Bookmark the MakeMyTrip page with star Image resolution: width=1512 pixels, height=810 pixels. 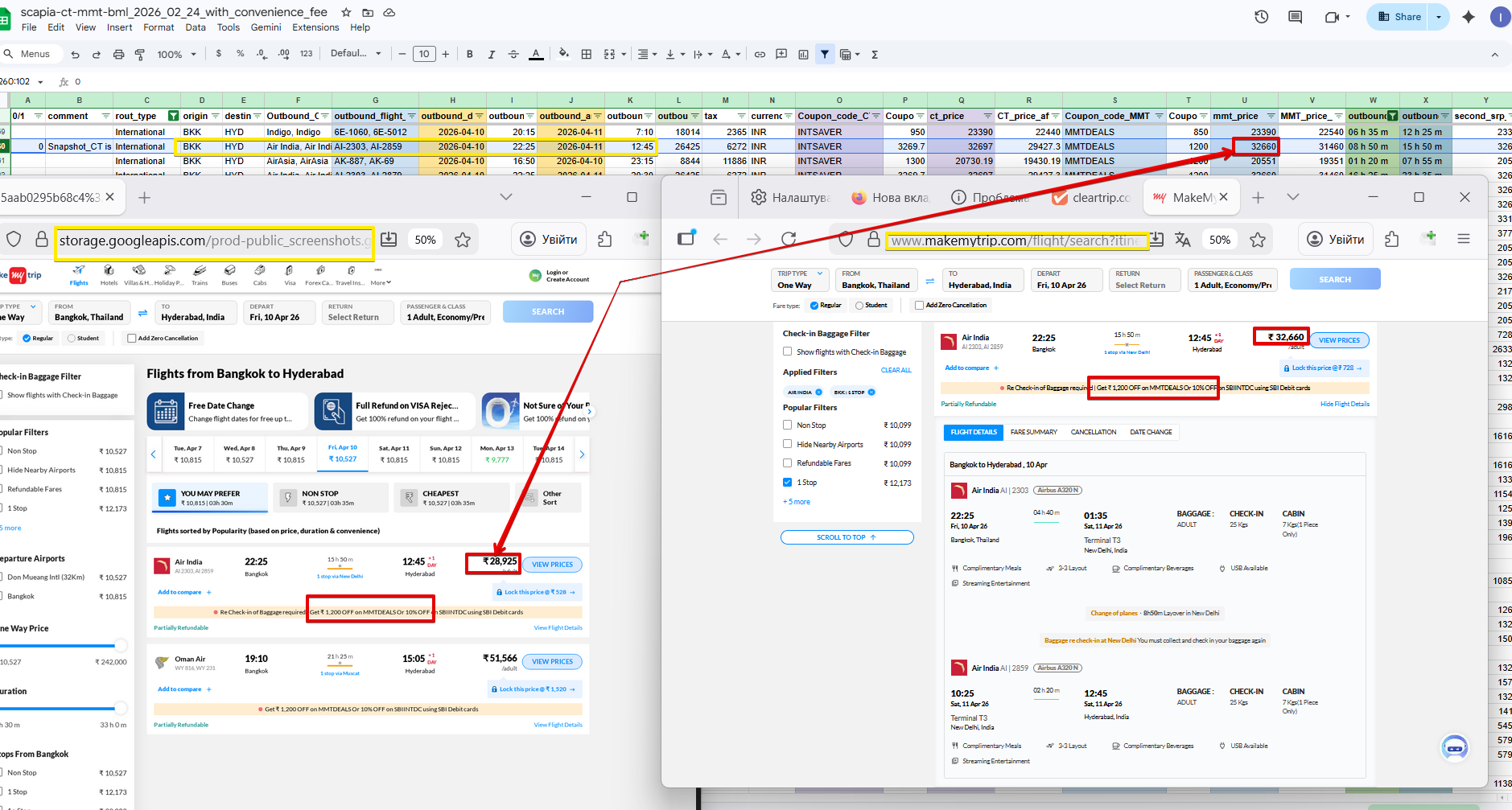1258,239
